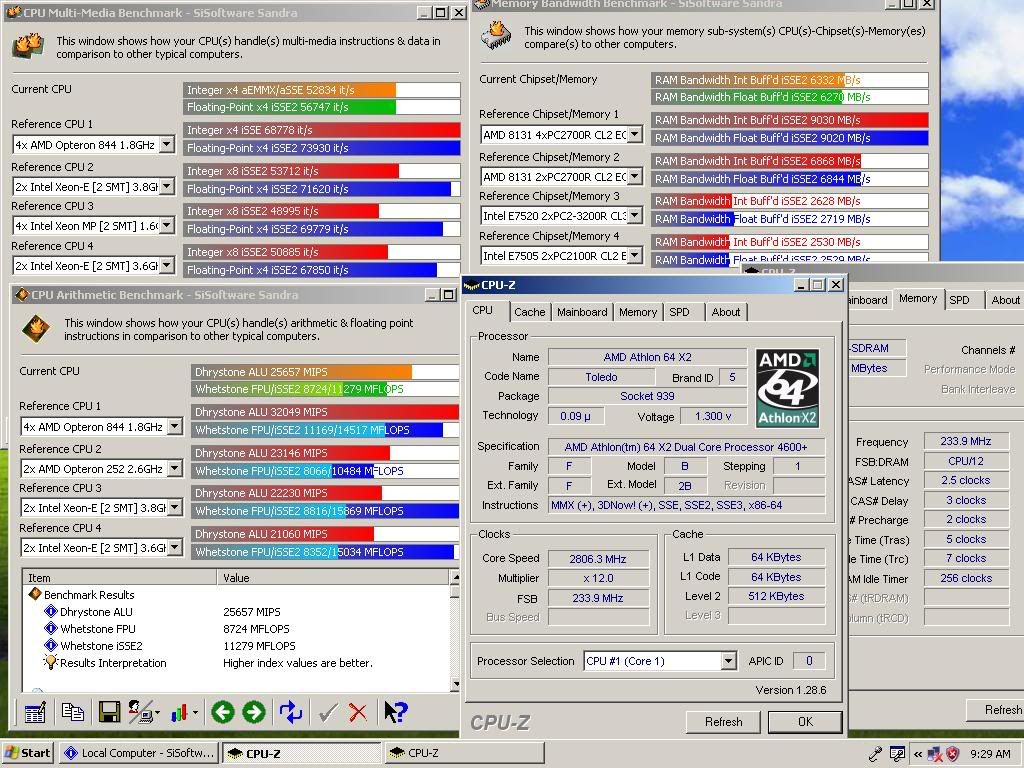Switch to the Mainboard tab in front CPU-Z window
The width and height of the screenshot is (1024, 768).
(582, 312)
